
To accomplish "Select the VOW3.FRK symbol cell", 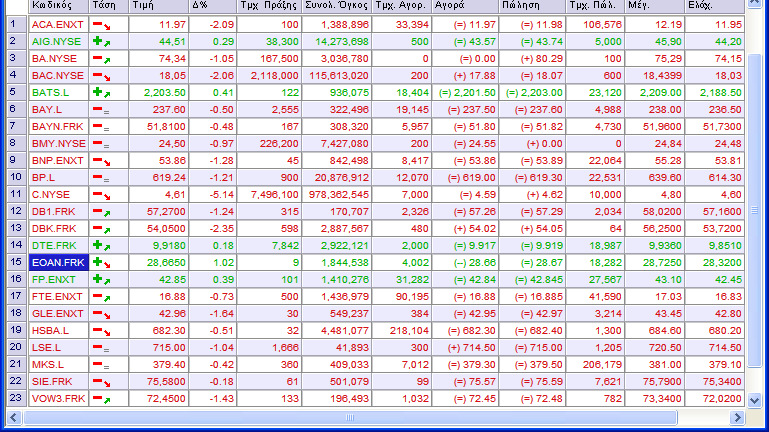I will [59, 399].
